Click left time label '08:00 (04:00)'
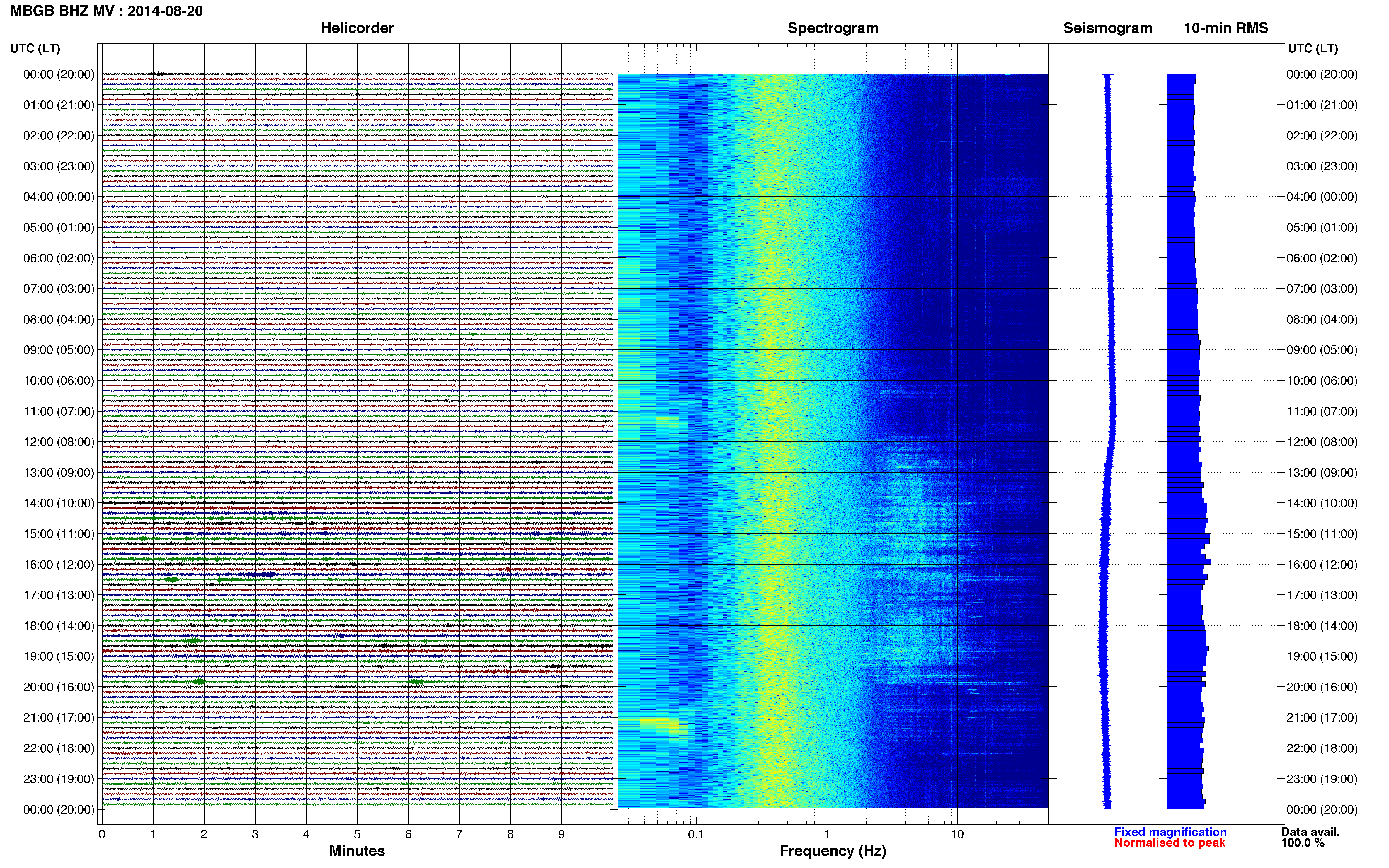This screenshot has height=868, width=1389. [x=59, y=319]
